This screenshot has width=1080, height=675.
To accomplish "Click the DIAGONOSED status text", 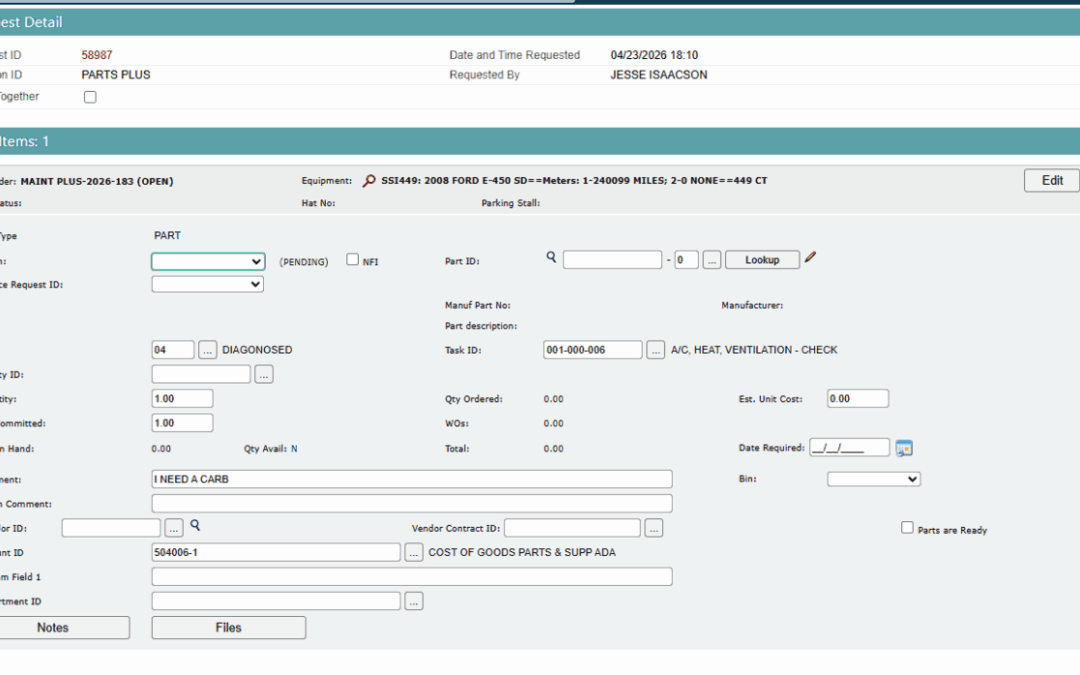I will [257, 350].
